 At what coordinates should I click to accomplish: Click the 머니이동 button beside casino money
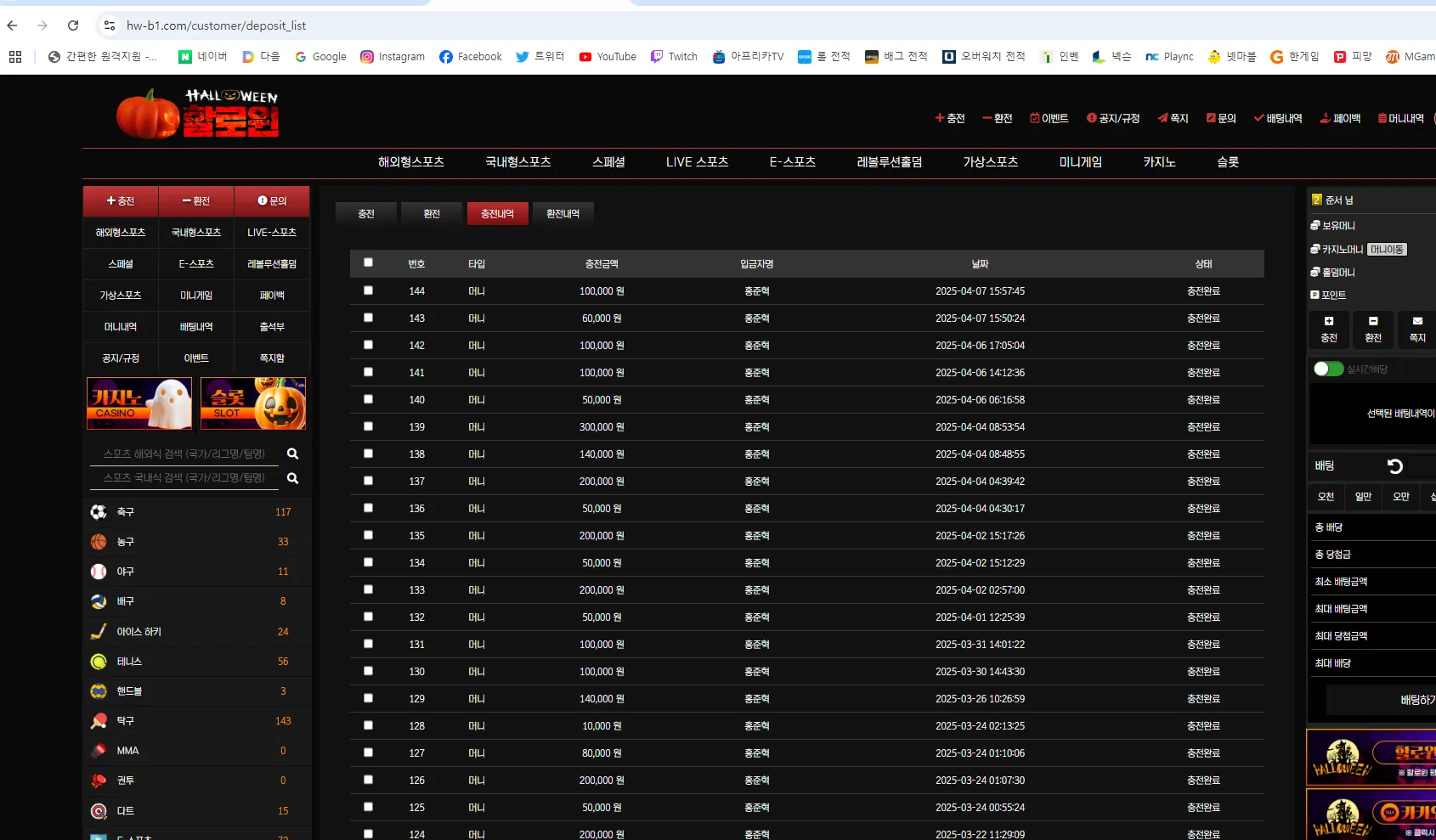tap(1387, 250)
